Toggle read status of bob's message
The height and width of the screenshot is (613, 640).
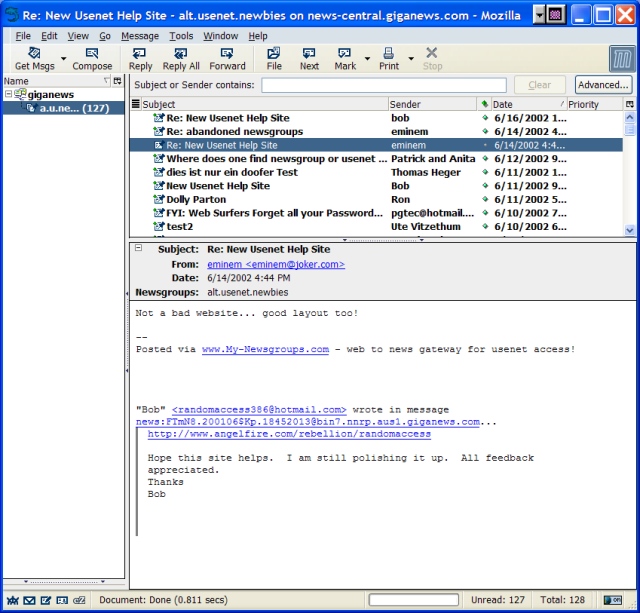485,118
